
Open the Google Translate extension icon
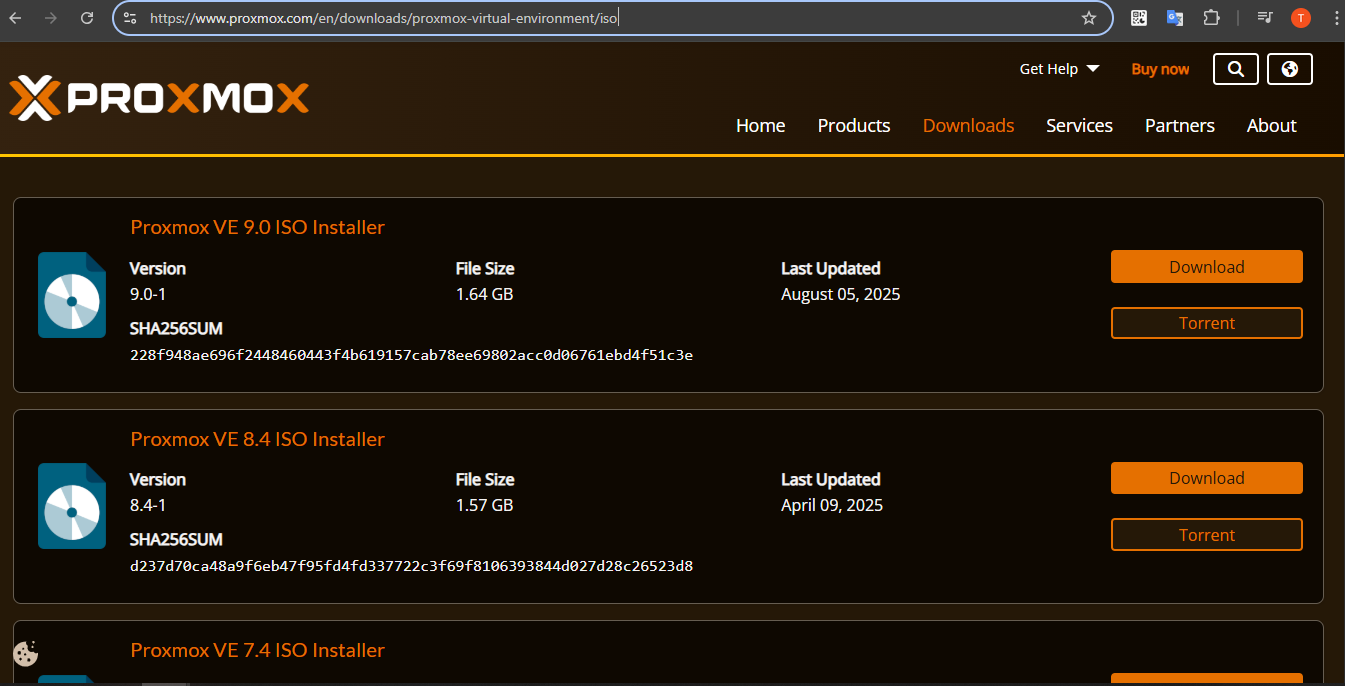point(1175,17)
